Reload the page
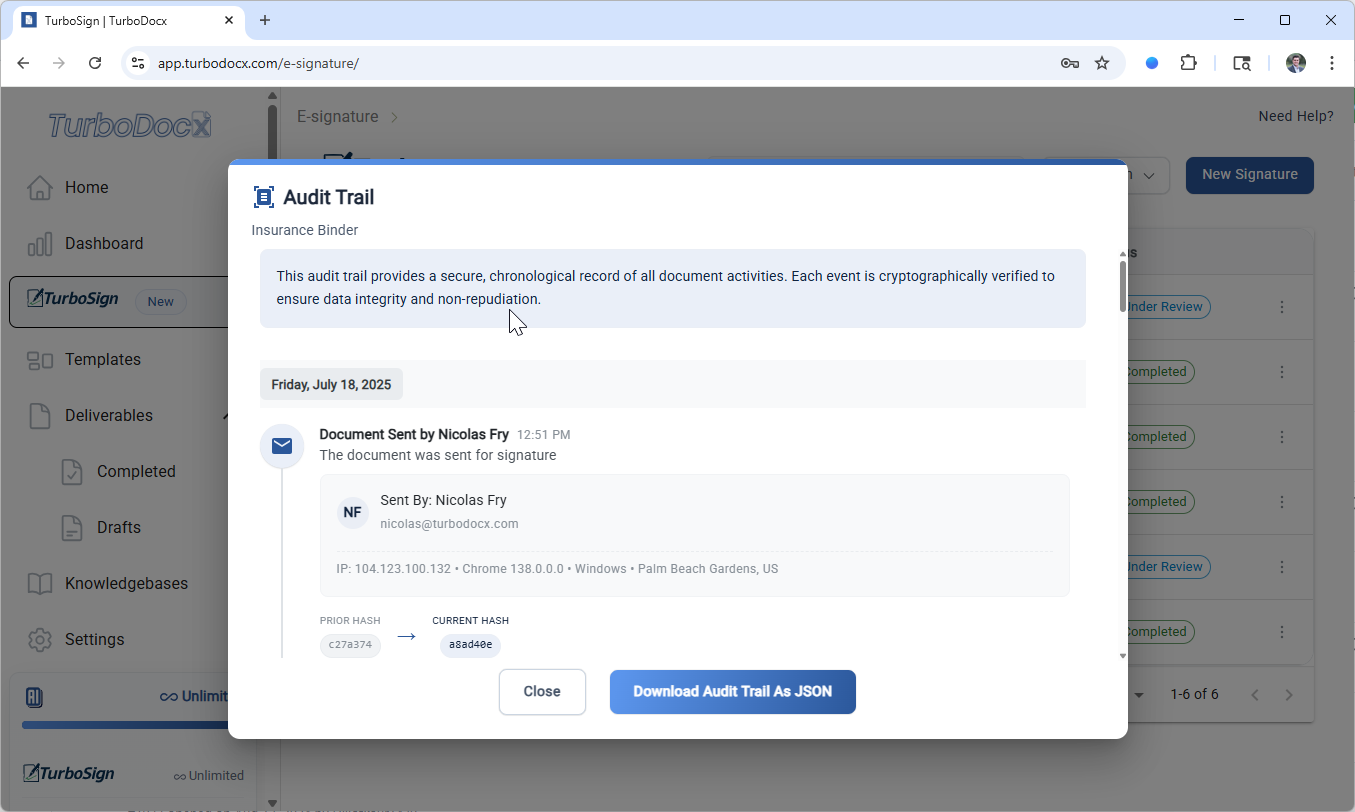Viewport: 1355px width, 812px height. coord(95,63)
